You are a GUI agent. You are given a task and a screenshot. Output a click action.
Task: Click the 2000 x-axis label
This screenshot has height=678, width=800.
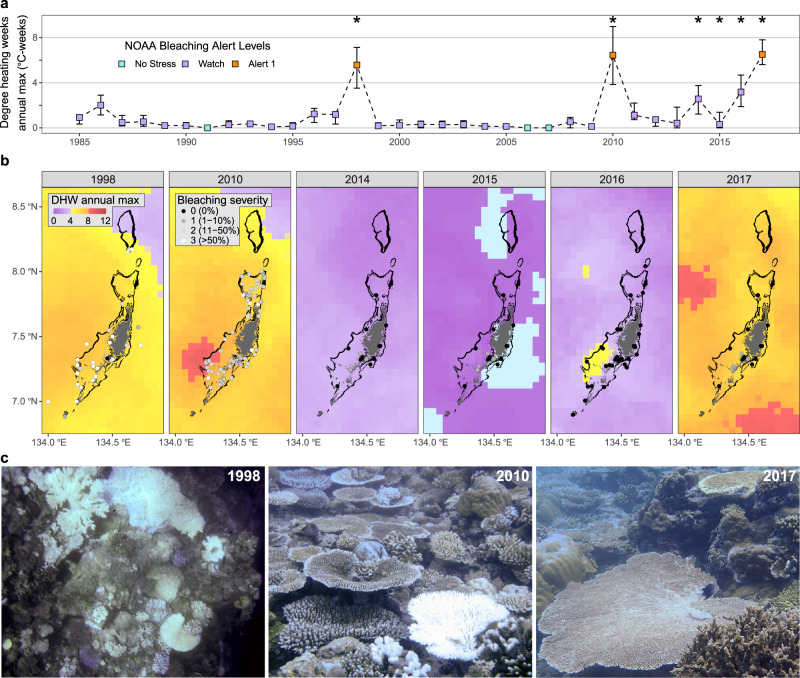tap(399, 142)
